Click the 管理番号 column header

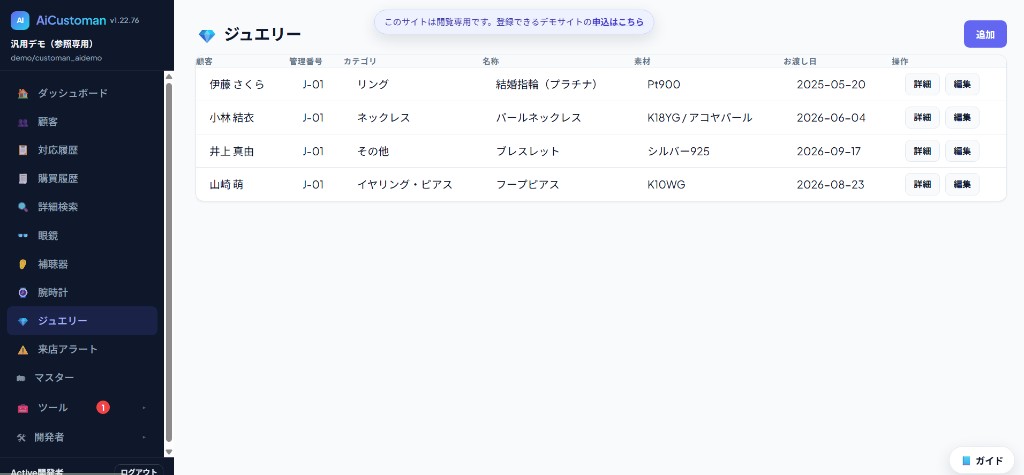tap(306, 61)
